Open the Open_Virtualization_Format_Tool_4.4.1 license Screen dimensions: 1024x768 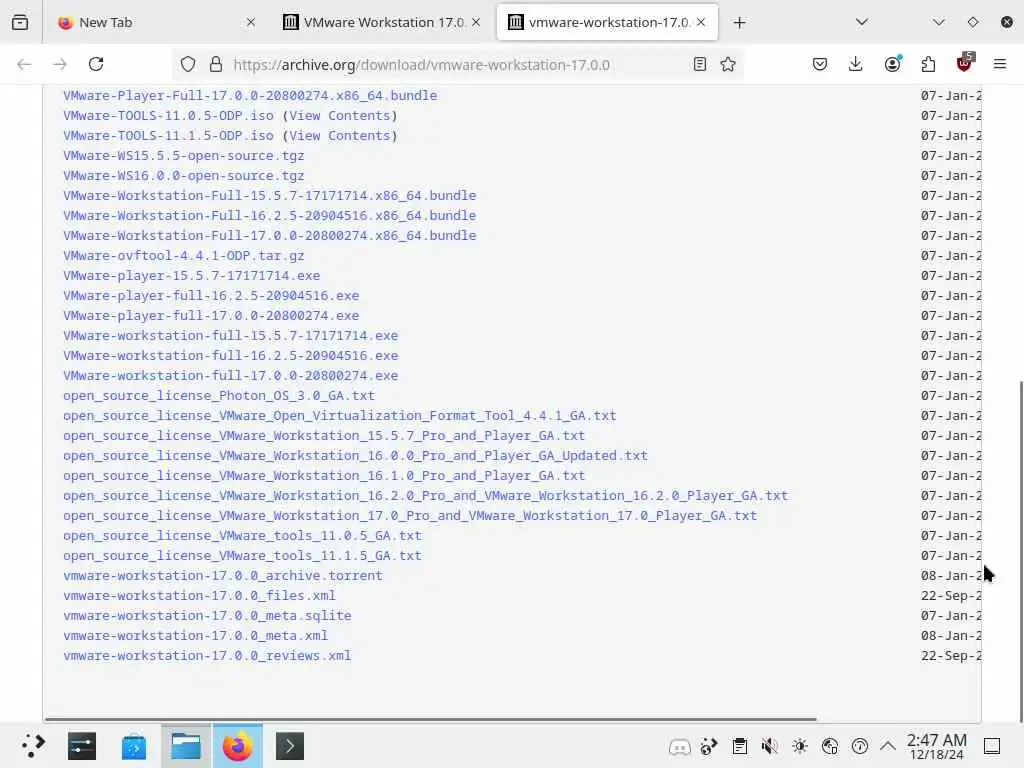(x=340, y=416)
